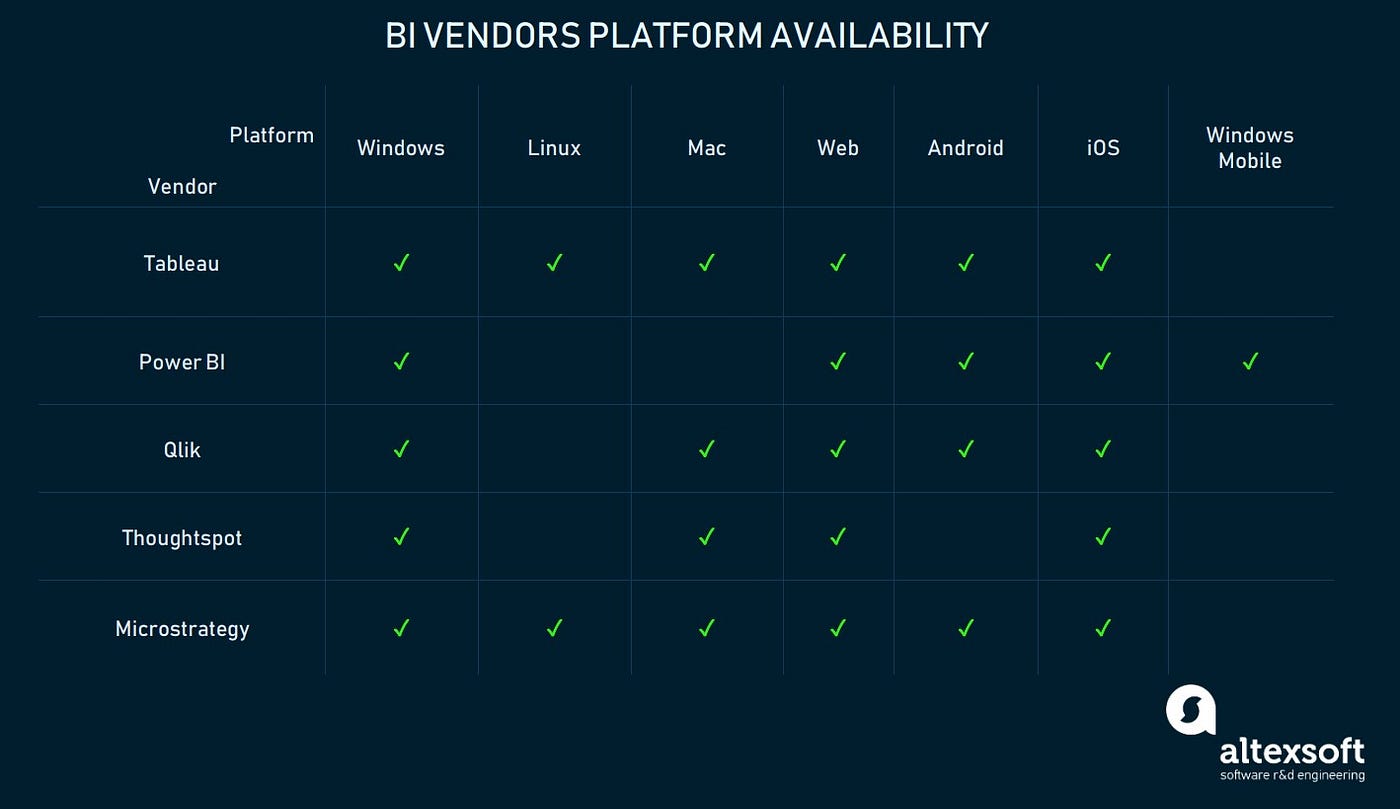1400x809 pixels.
Task: Click the 'BI VENDORS PLATFORM AVAILABILITY' title
Action: pos(687,36)
